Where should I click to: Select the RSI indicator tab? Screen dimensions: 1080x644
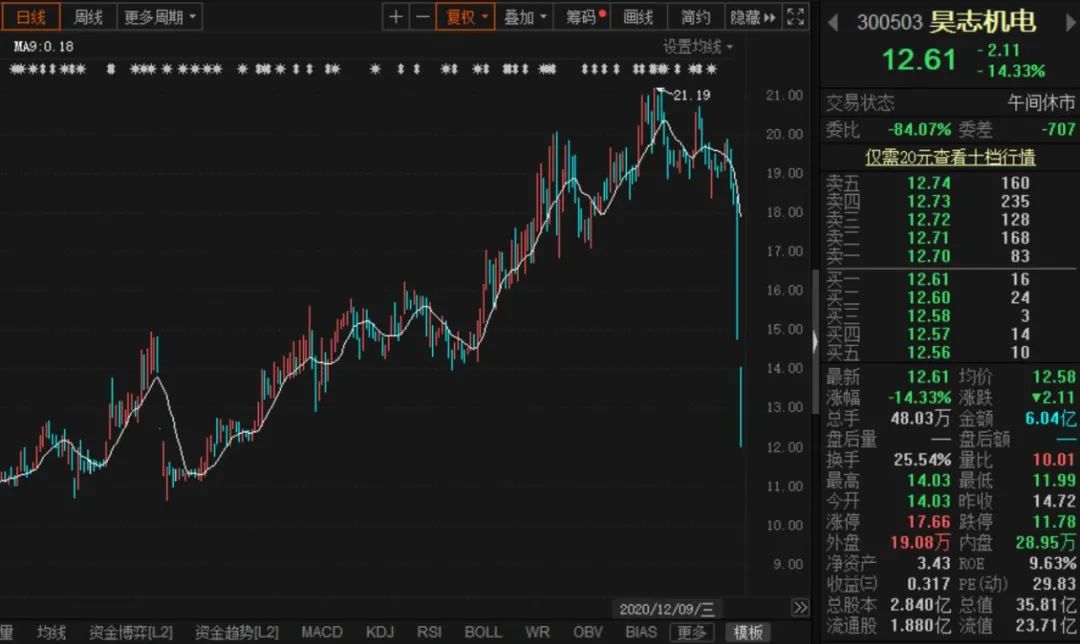point(429,632)
